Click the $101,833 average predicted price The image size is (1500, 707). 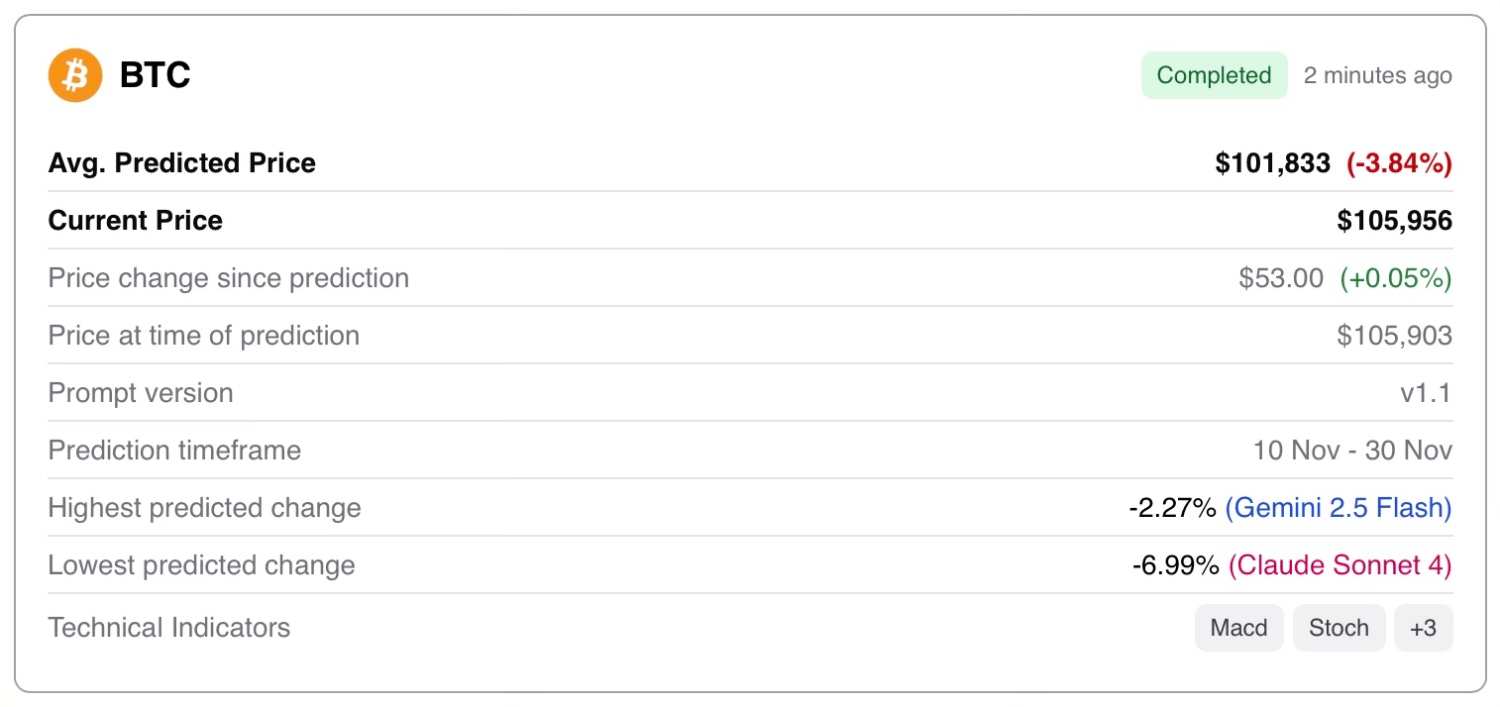click(x=1272, y=164)
